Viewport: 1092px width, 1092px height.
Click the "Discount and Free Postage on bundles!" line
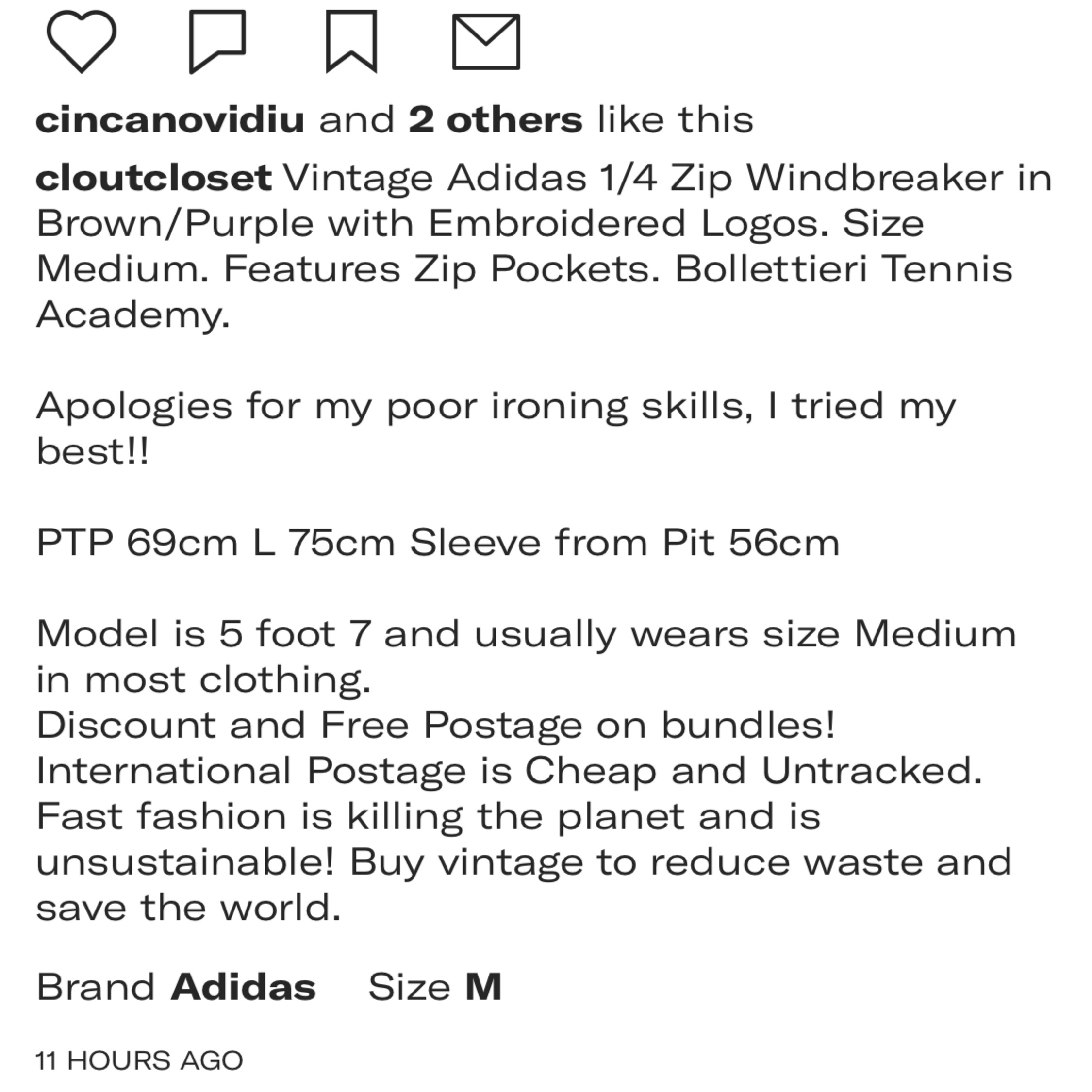click(435, 725)
